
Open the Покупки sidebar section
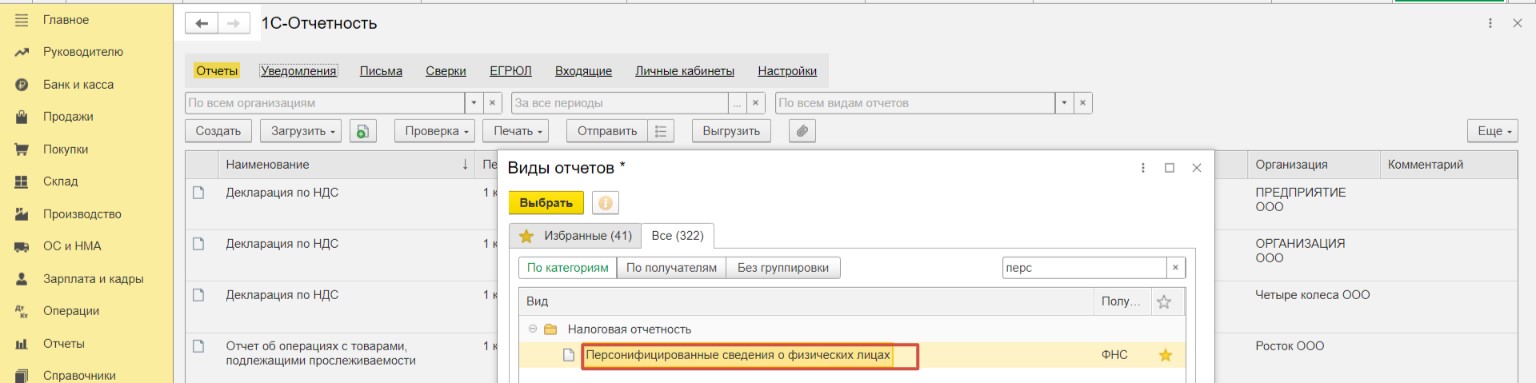[x=66, y=149]
